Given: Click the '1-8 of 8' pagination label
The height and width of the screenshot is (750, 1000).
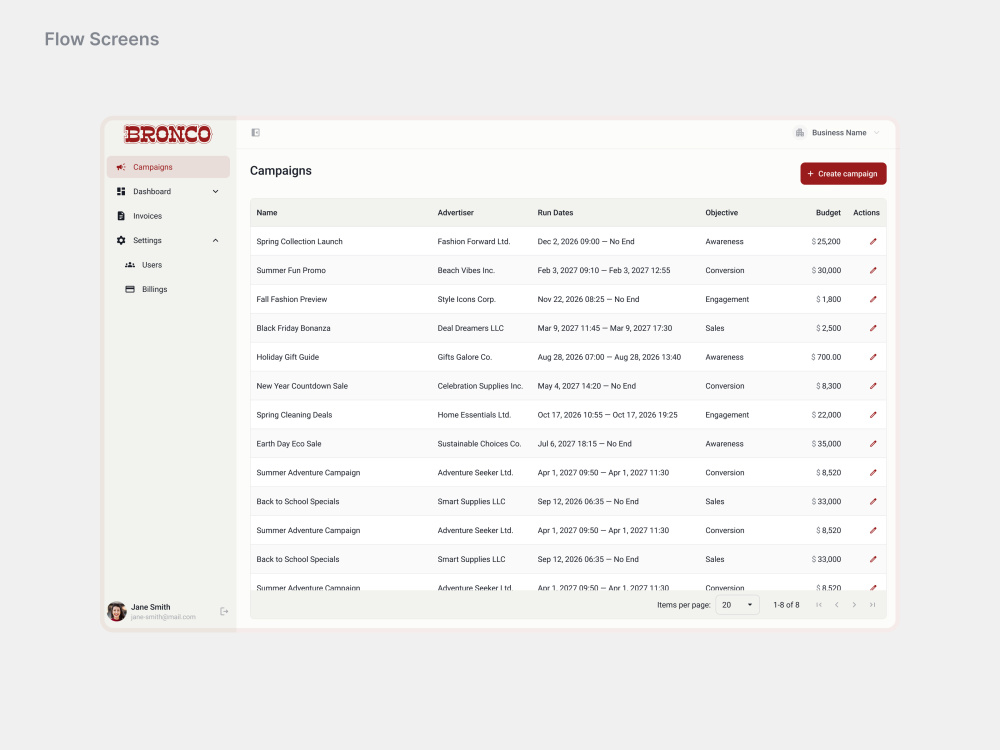Looking at the screenshot, I should 786,605.
